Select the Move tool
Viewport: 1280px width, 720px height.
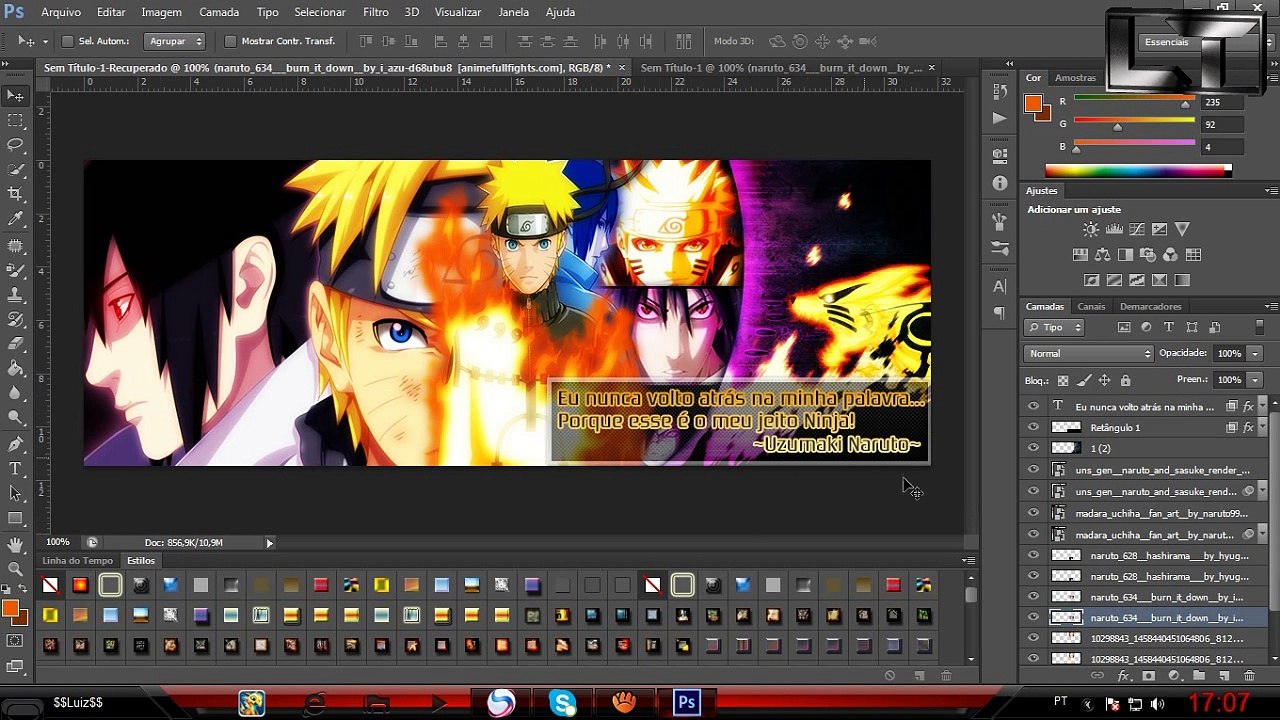pos(16,95)
